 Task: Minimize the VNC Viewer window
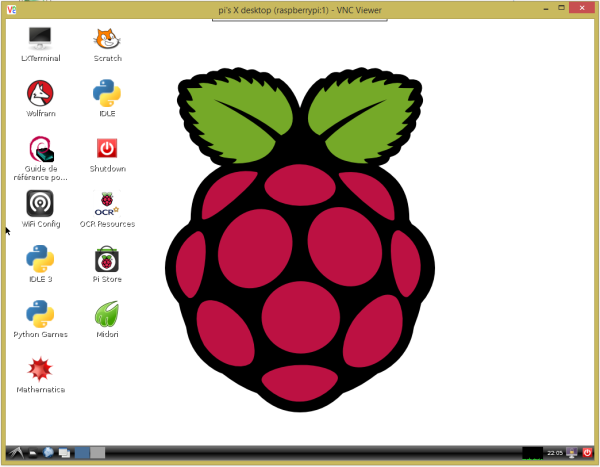[546, 9]
